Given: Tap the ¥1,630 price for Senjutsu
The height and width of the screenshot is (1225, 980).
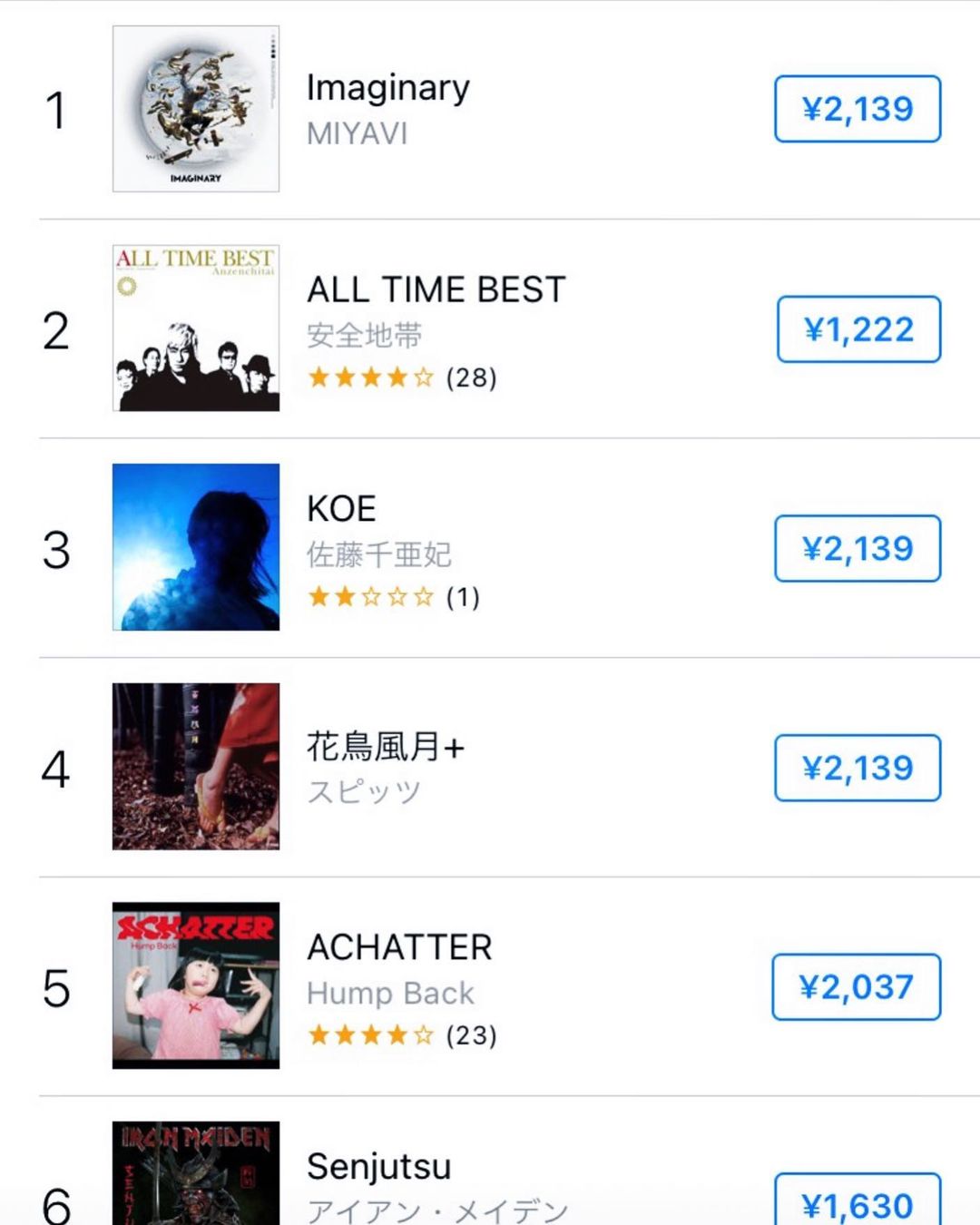Looking at the screenshot, I should pos(857,1204).
